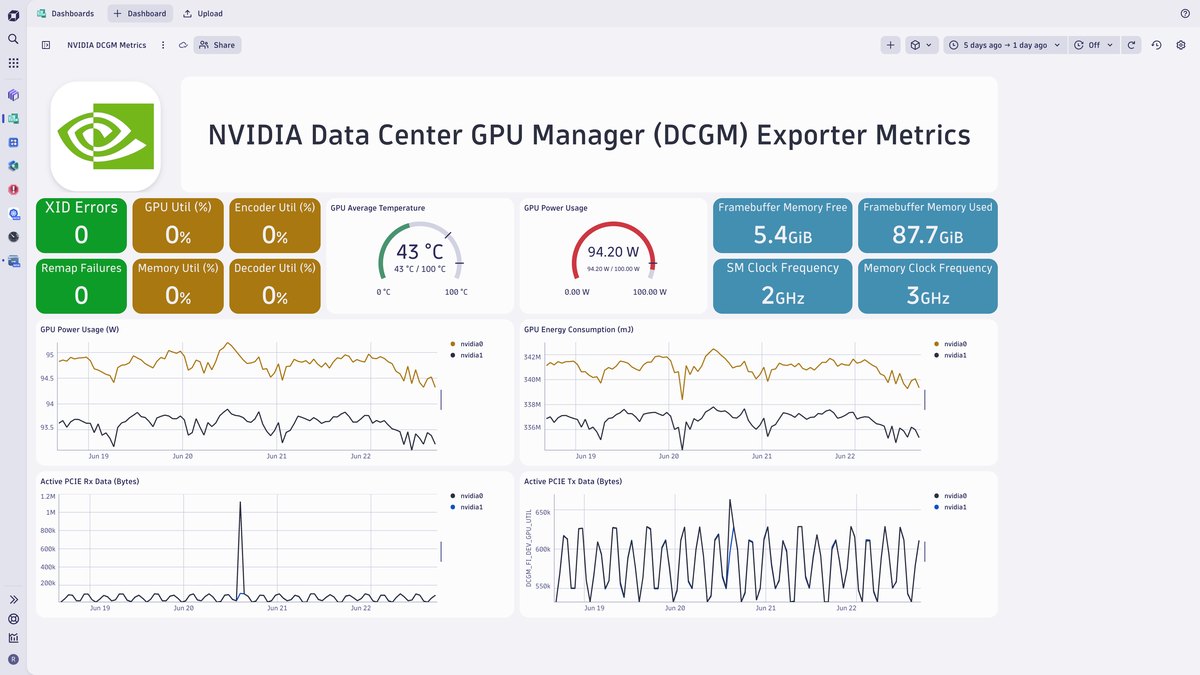Open the help question mark icon
This screenshot has width=1200, height=675.
(1185, 14)
